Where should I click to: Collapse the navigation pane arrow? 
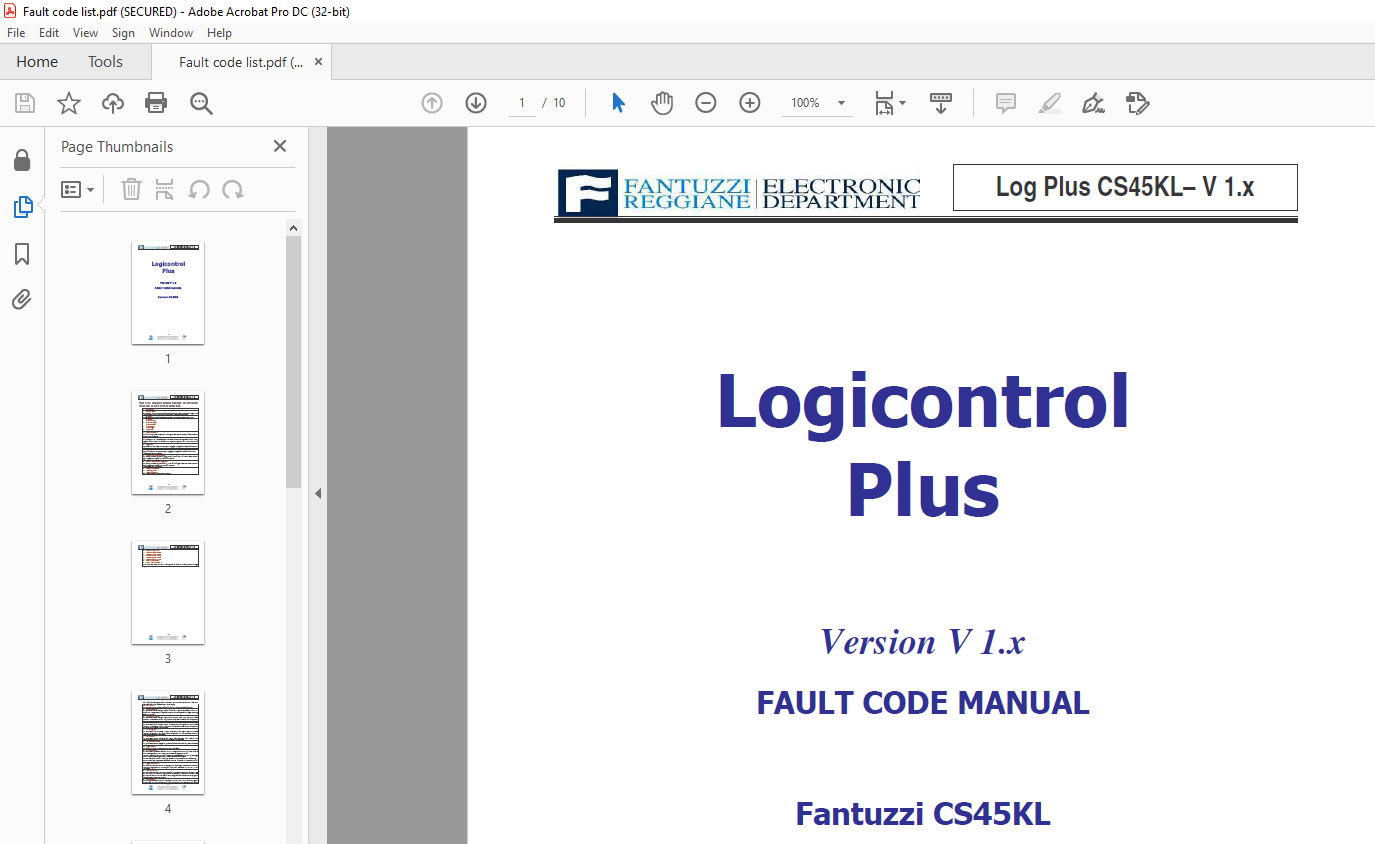[318, 493]
